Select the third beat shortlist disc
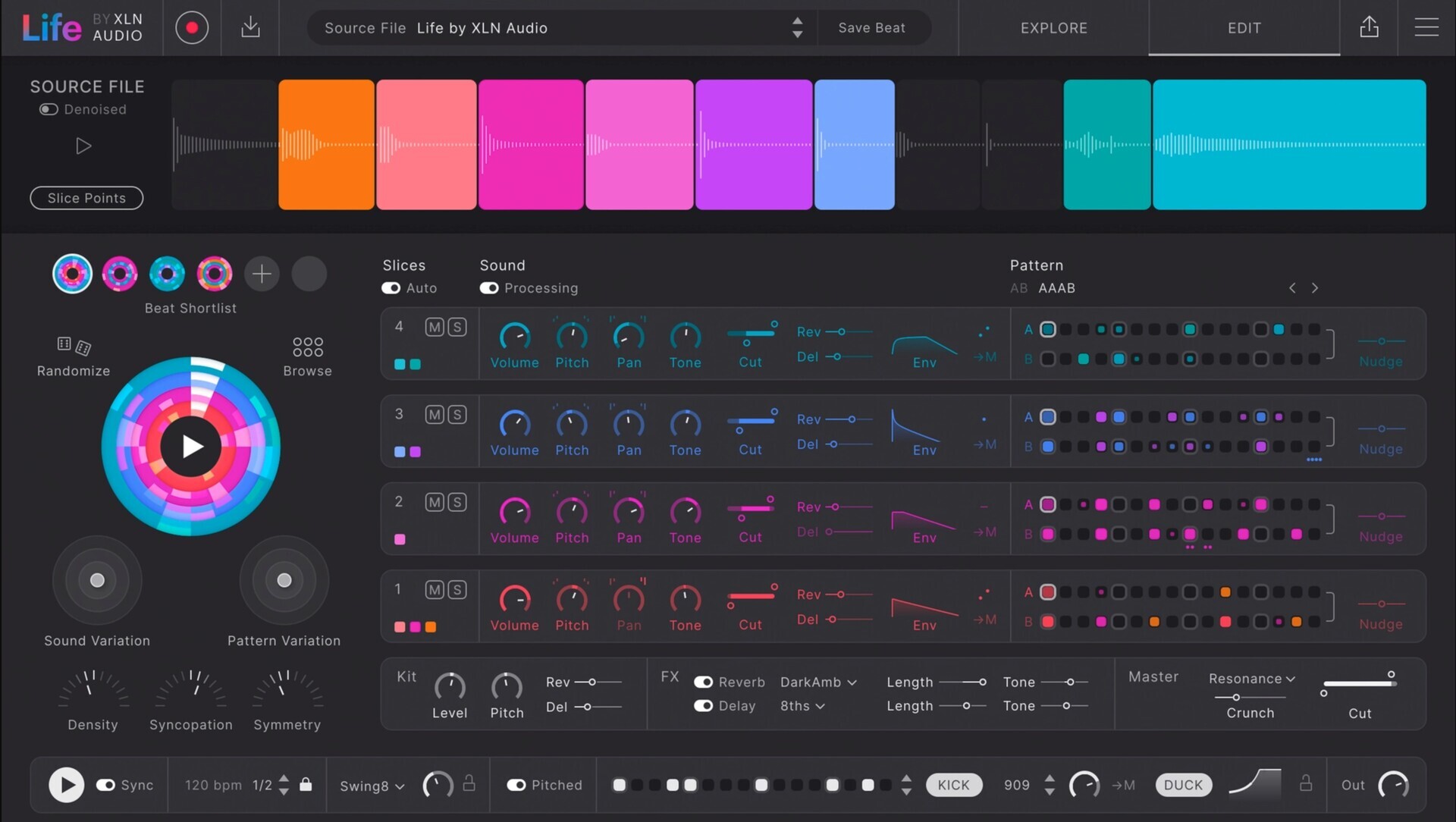The width and height of the screenshot is (1456, 822). click(167, 274)
